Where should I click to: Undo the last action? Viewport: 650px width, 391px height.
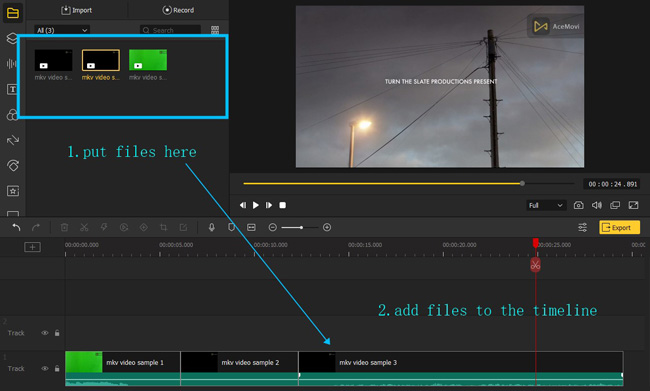pyautogui.click(x=16, y=227)
